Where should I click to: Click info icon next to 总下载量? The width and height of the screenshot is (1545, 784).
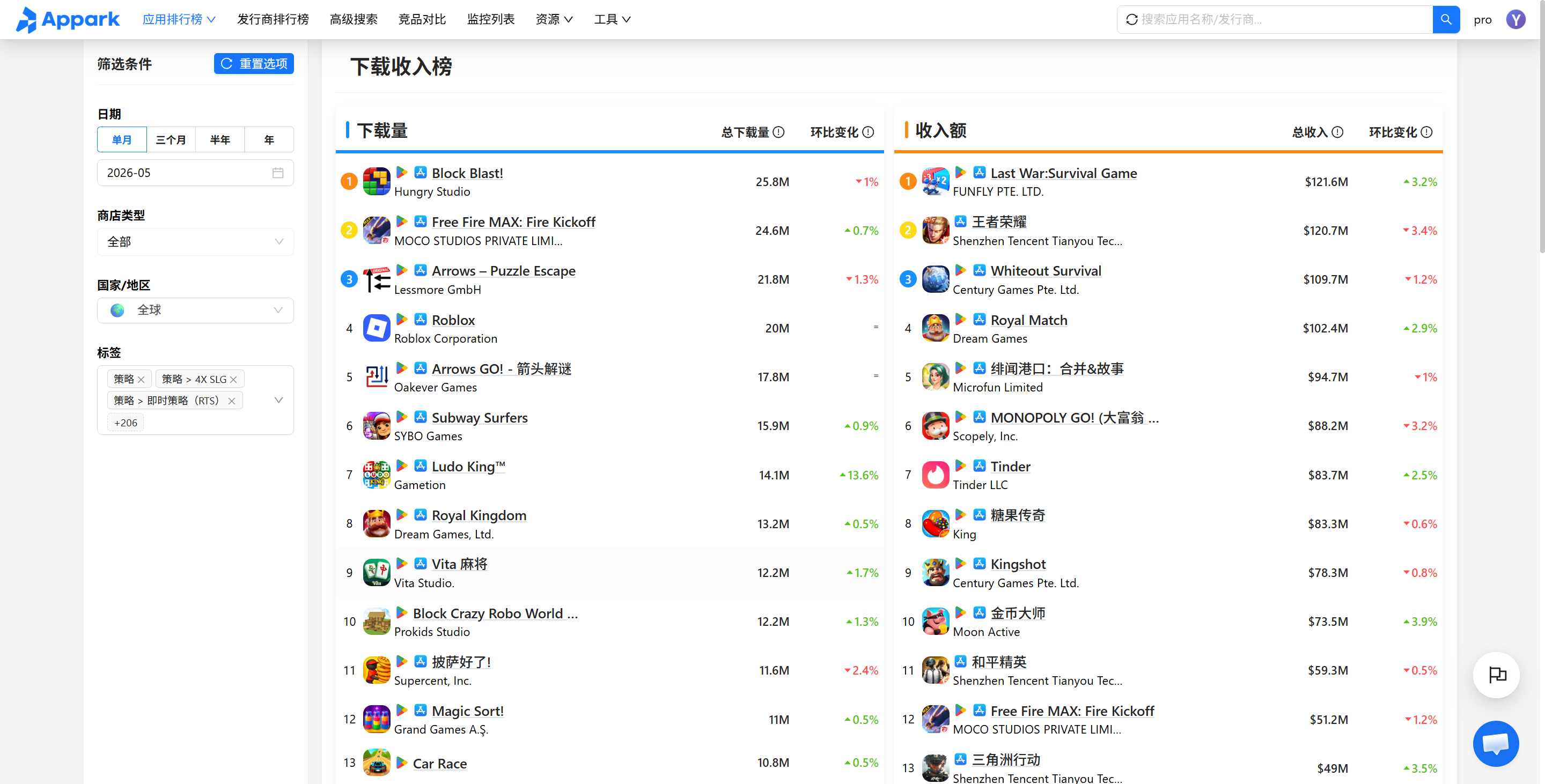pyautogui.click(x=778, y=132)
